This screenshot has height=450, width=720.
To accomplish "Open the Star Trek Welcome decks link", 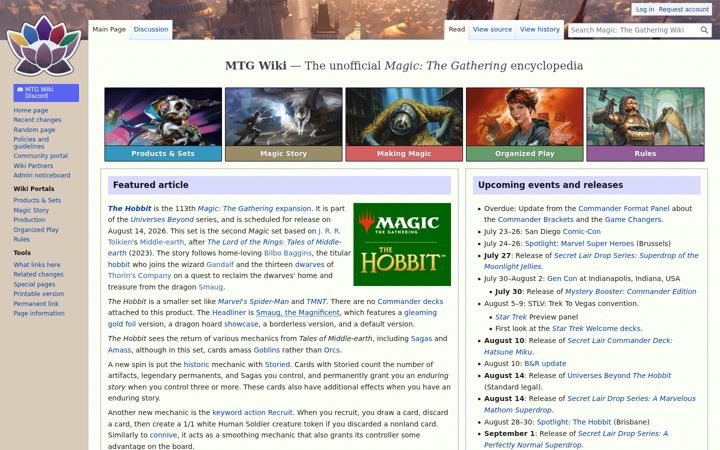I will point(596,329).
